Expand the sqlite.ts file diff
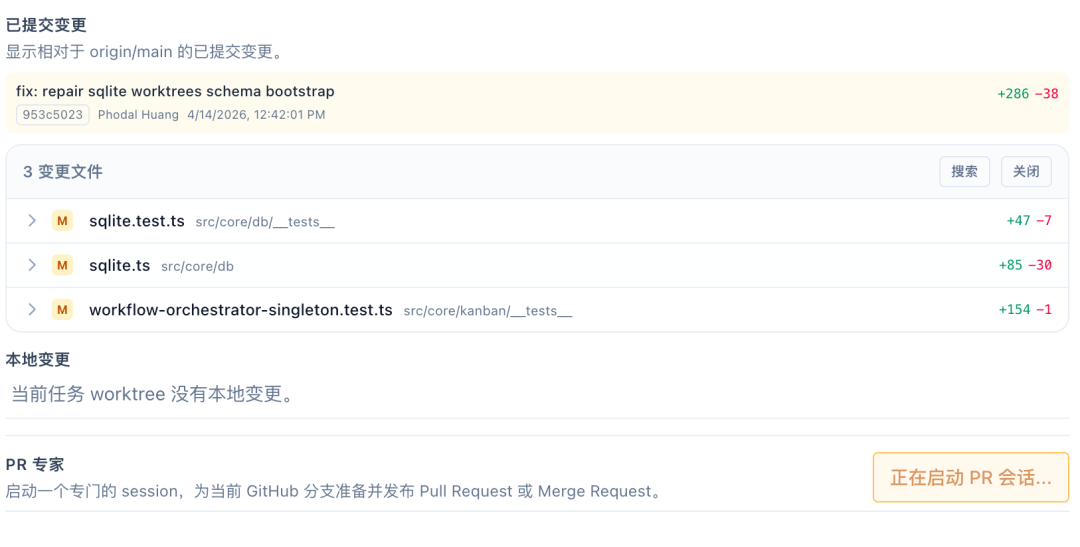The image size is (1080, 547). coord(32,265)
